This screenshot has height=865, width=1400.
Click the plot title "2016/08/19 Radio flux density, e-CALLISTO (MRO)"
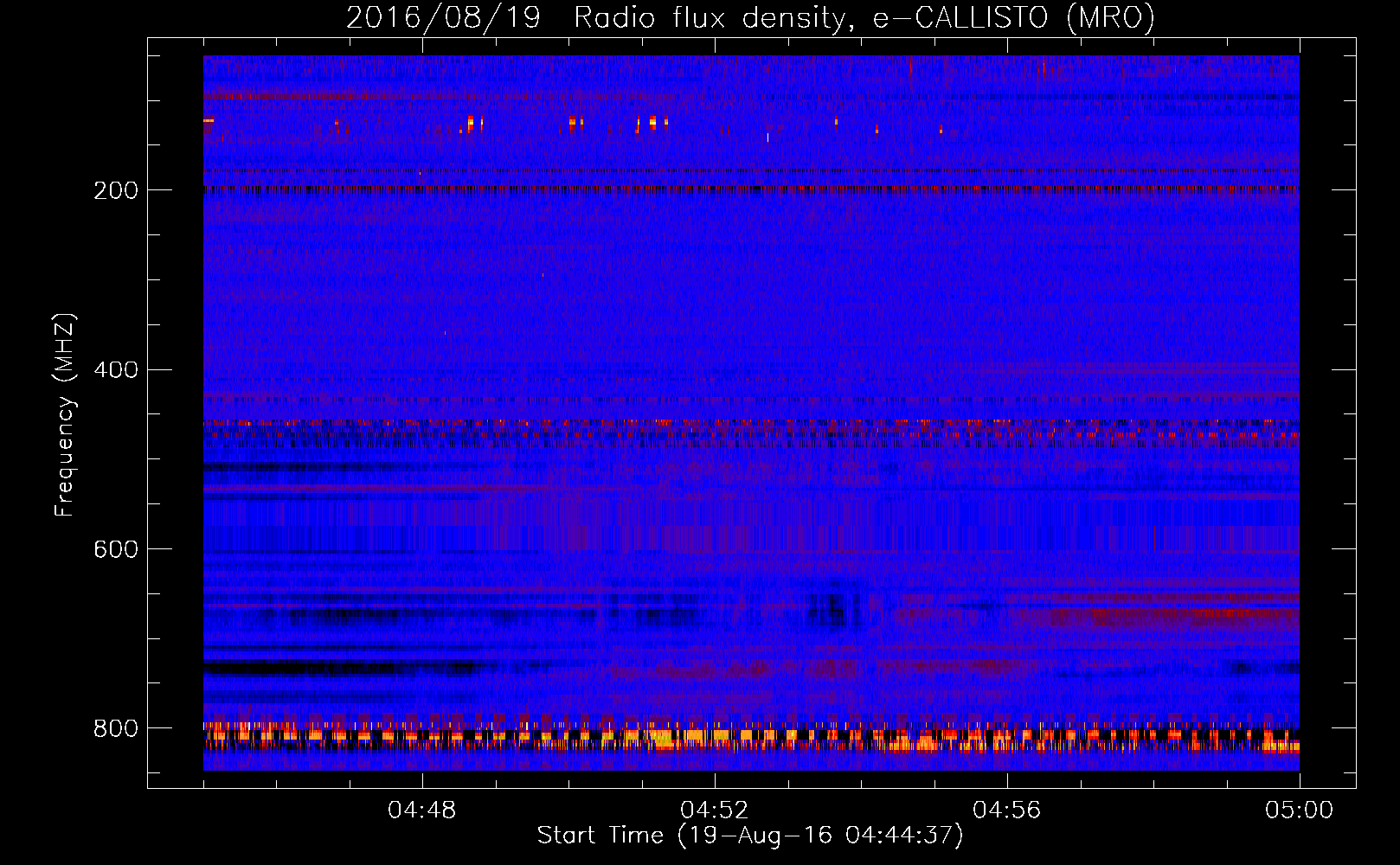(750, 18)
